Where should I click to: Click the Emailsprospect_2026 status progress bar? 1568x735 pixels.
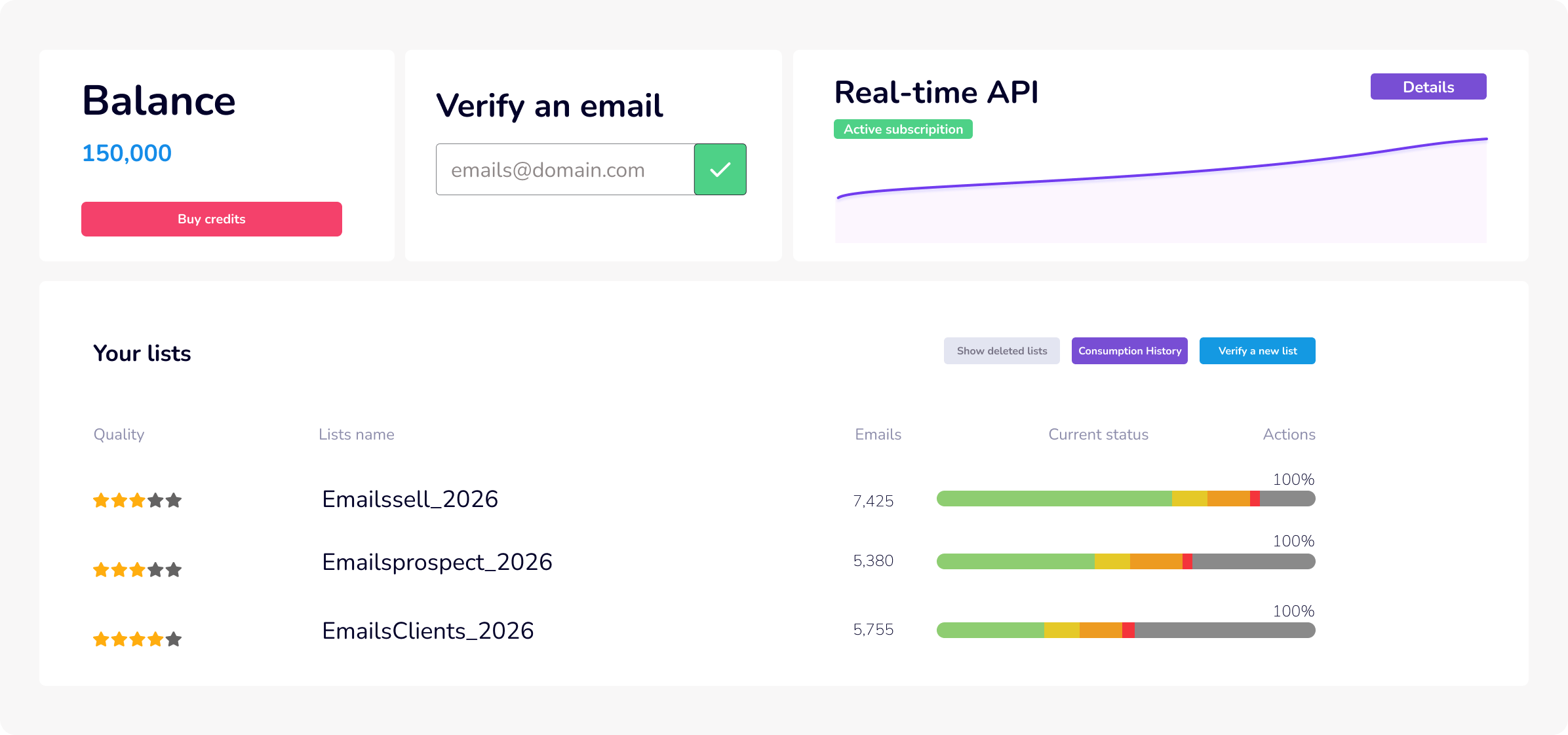pos(1125,561)
